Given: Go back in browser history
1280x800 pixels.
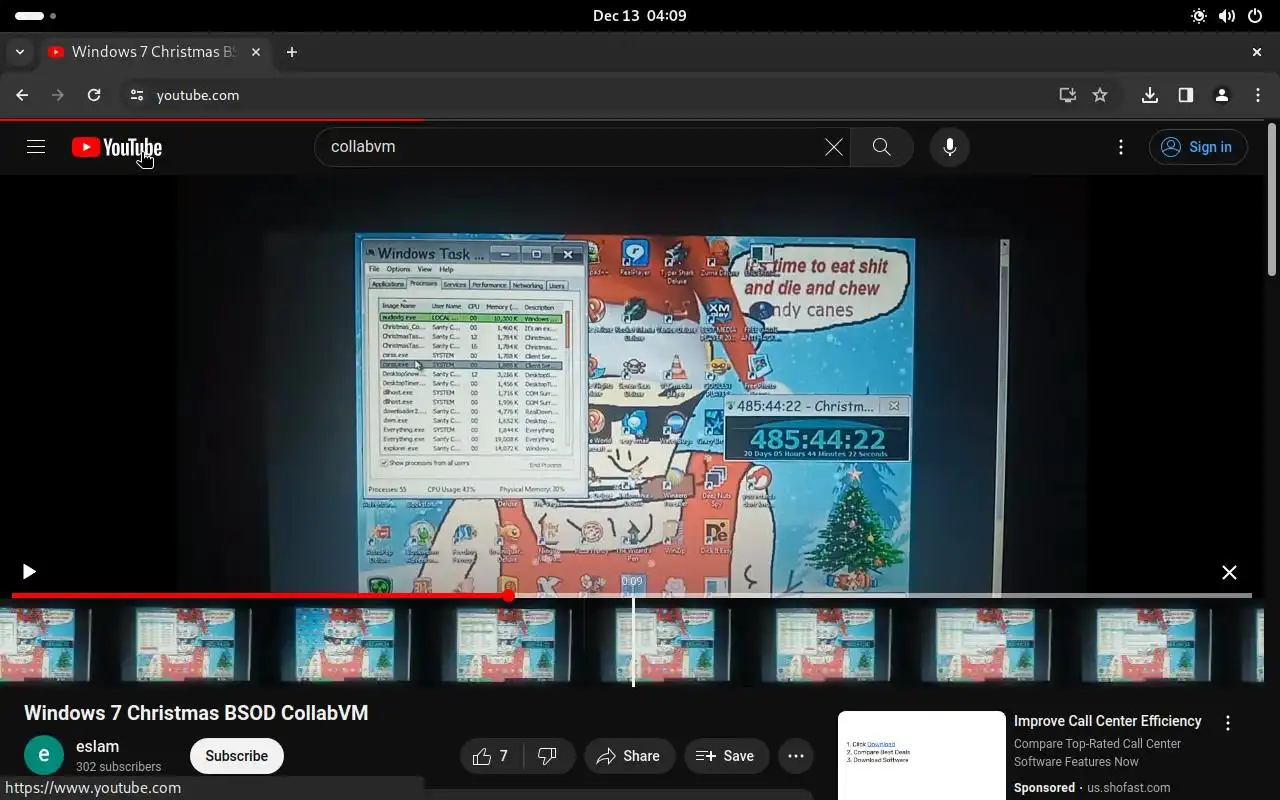Looking at the screenshot, I should pos(22,95).
